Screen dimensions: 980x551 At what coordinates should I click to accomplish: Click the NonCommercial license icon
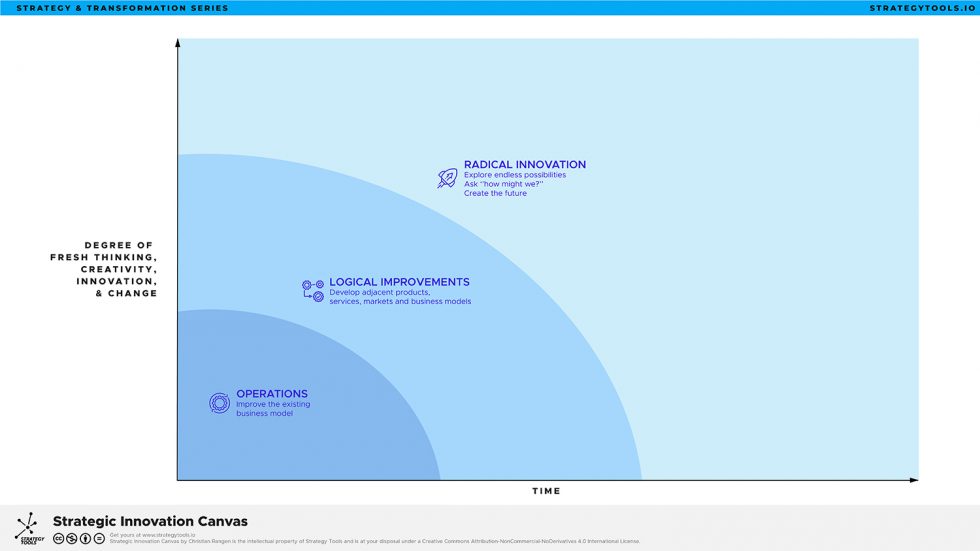pyautogui.click(x=72, y=539)
